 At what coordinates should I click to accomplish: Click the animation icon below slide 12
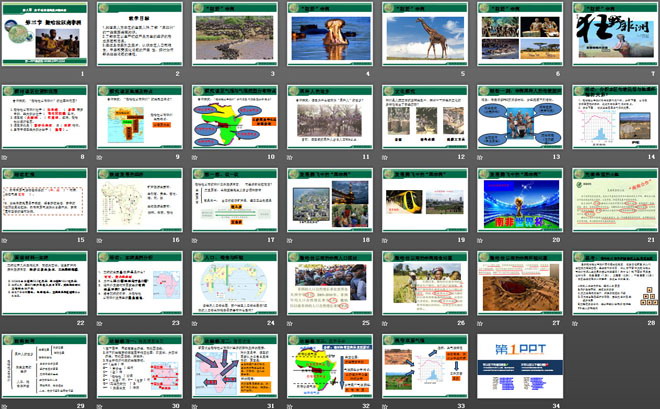pos(385,158)
